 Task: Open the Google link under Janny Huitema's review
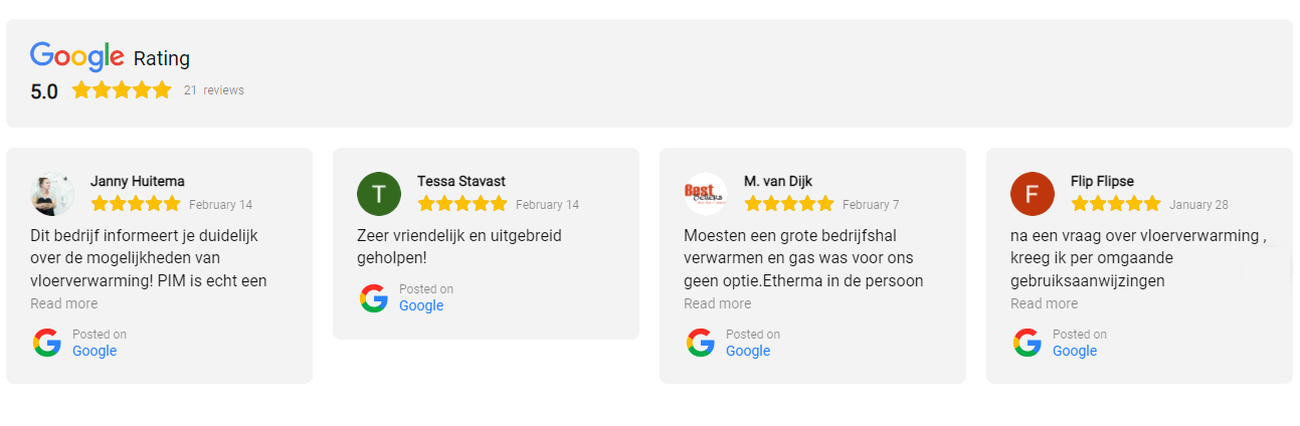point(95,351)
